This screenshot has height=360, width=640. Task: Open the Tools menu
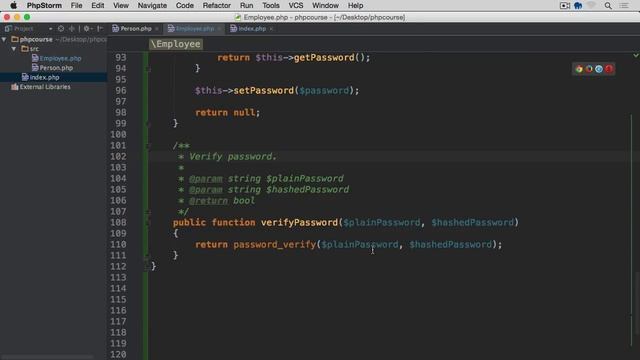coord(271,5)
